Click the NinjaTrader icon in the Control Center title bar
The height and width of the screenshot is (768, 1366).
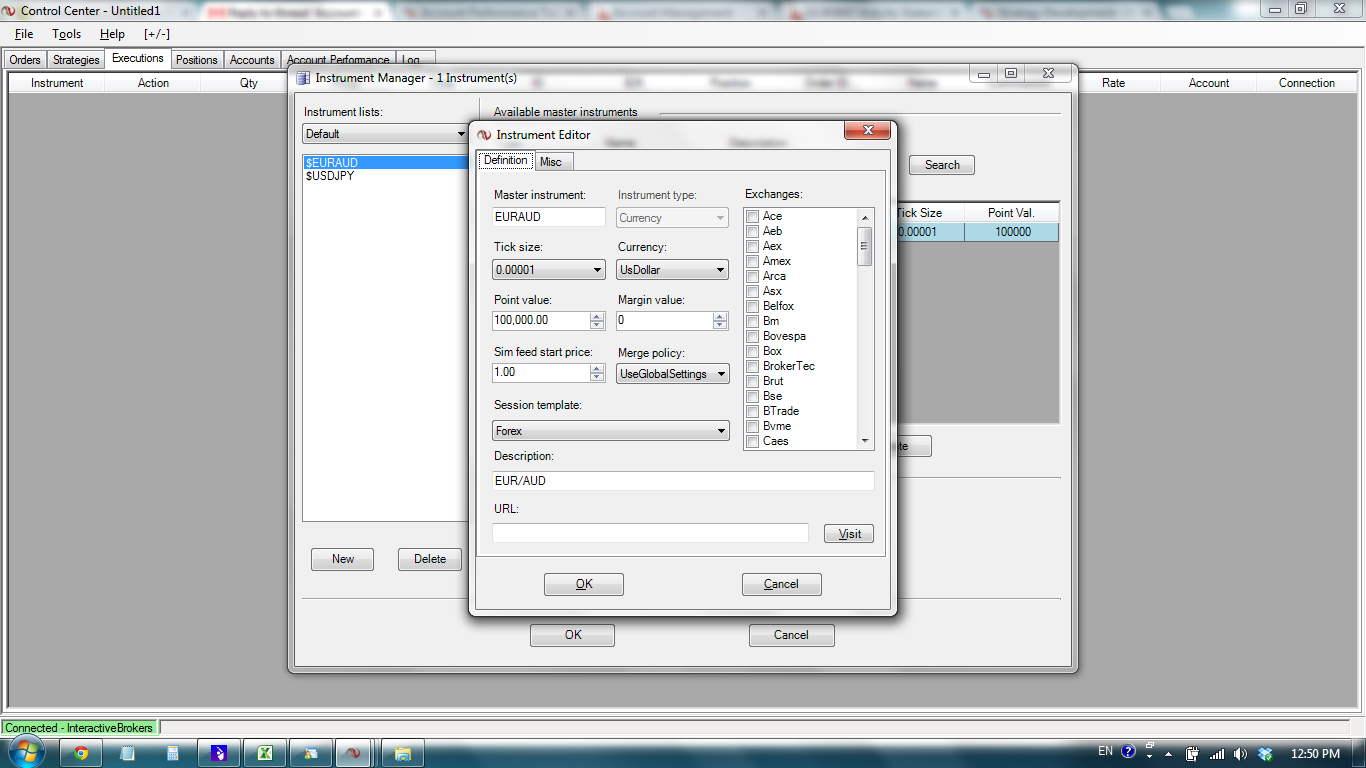click(9, 10)
